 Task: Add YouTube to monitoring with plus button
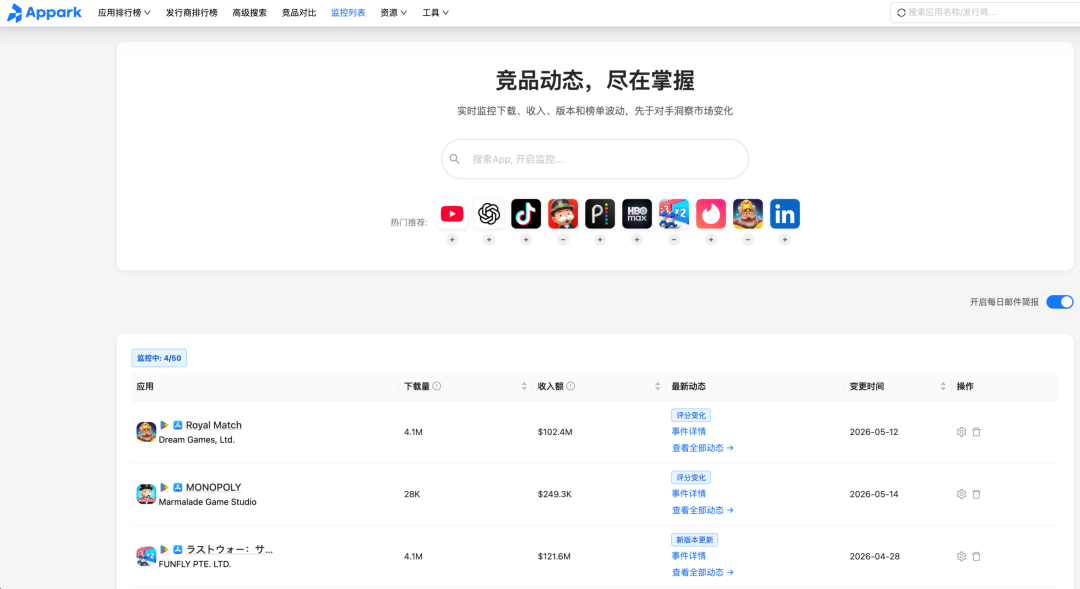tap(452, 240)
